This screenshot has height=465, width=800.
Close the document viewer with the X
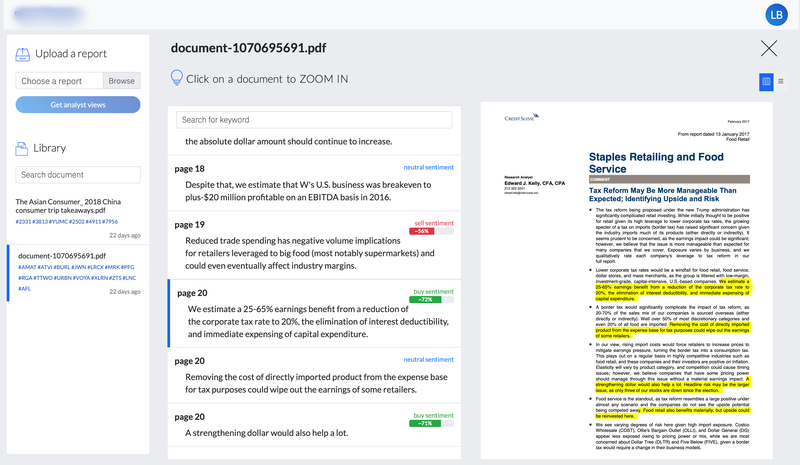click(x=769, y=48)
